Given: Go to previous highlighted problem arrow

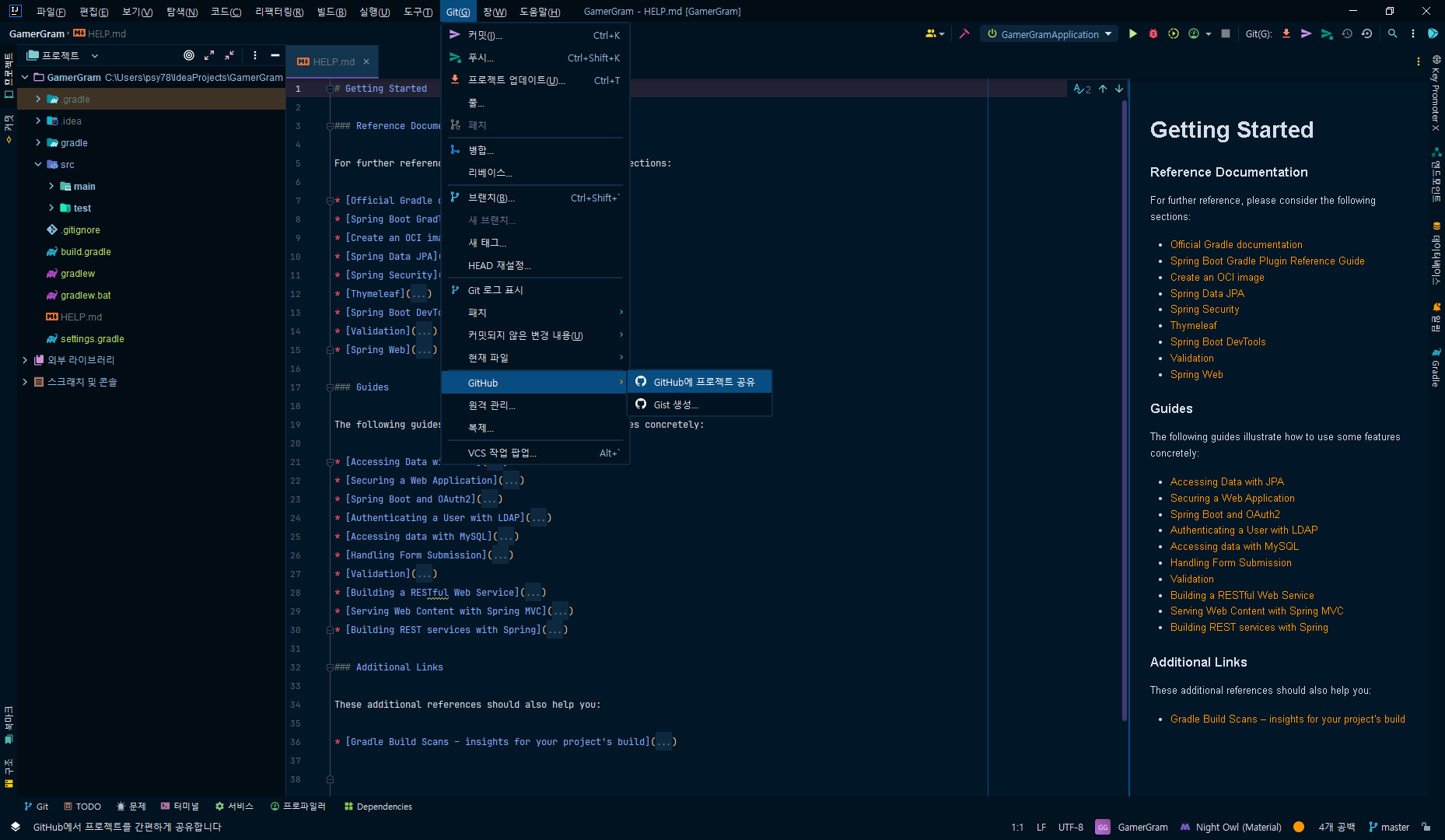Looking at the screenshot, I should 1103,89.
